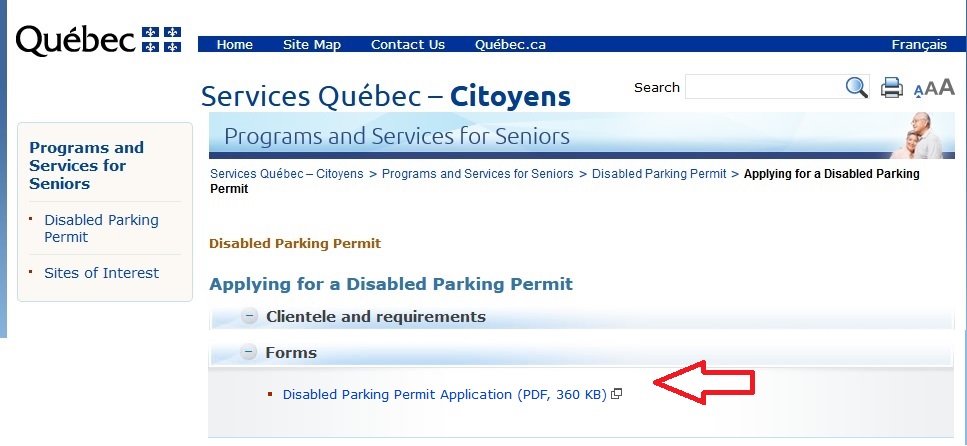Viewport: 967px width, 446px height.
Task: Open the Québec.ca menu link
Action: (x=510, y=45)
